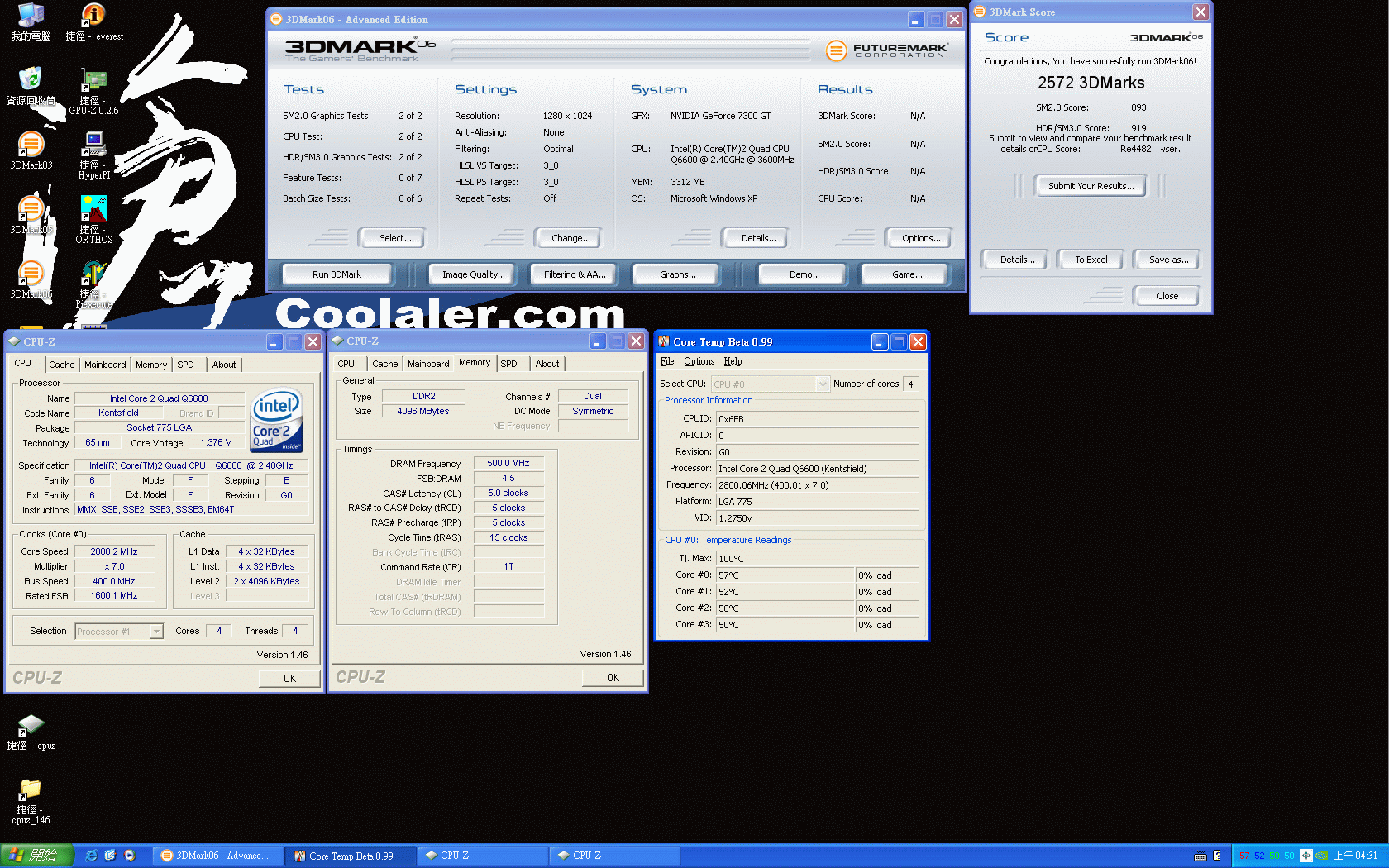Open Image Quality options
1389x868 pixels.
click(x=473, y=274)
